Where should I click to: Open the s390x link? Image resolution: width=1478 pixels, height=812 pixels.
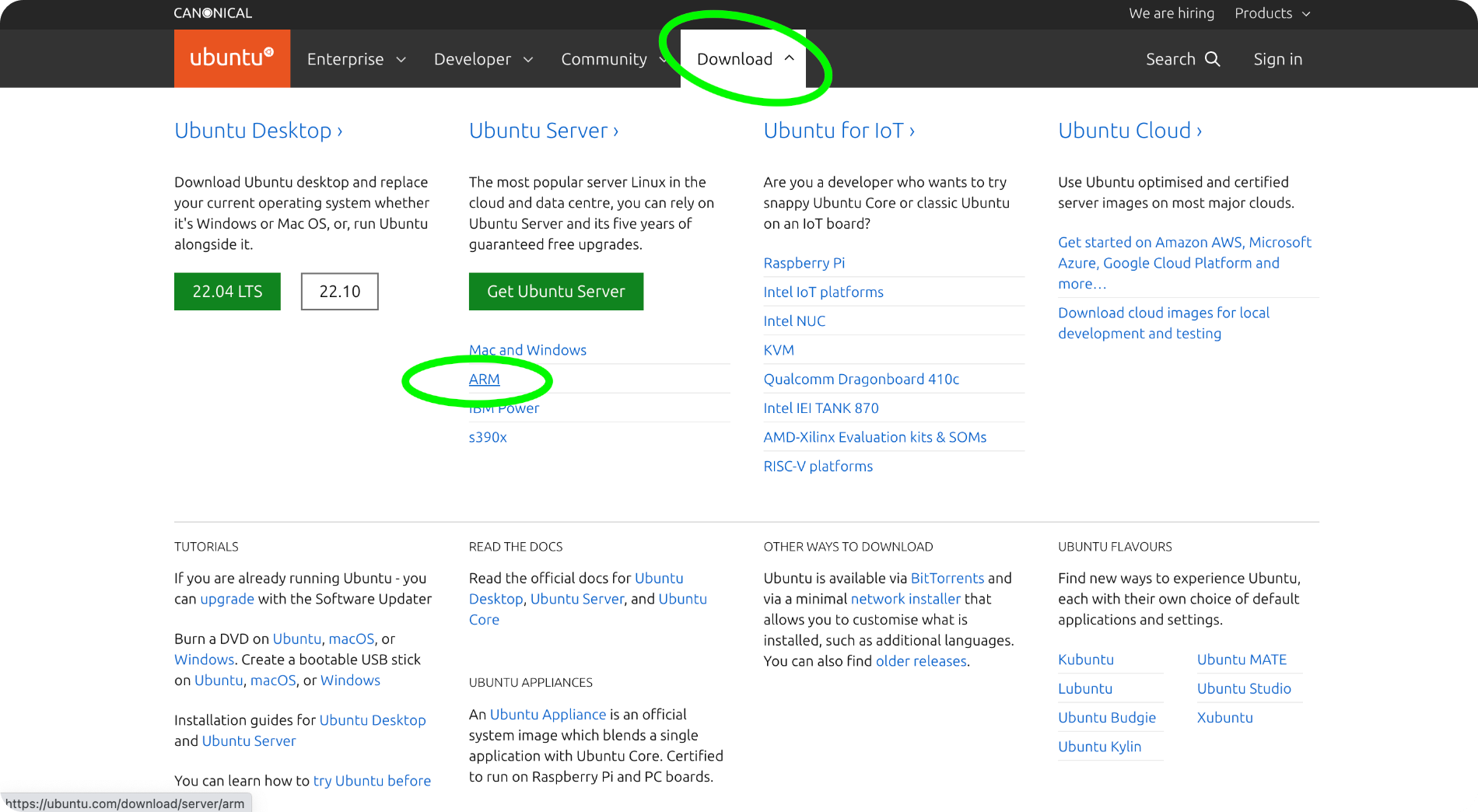(488, 437)
